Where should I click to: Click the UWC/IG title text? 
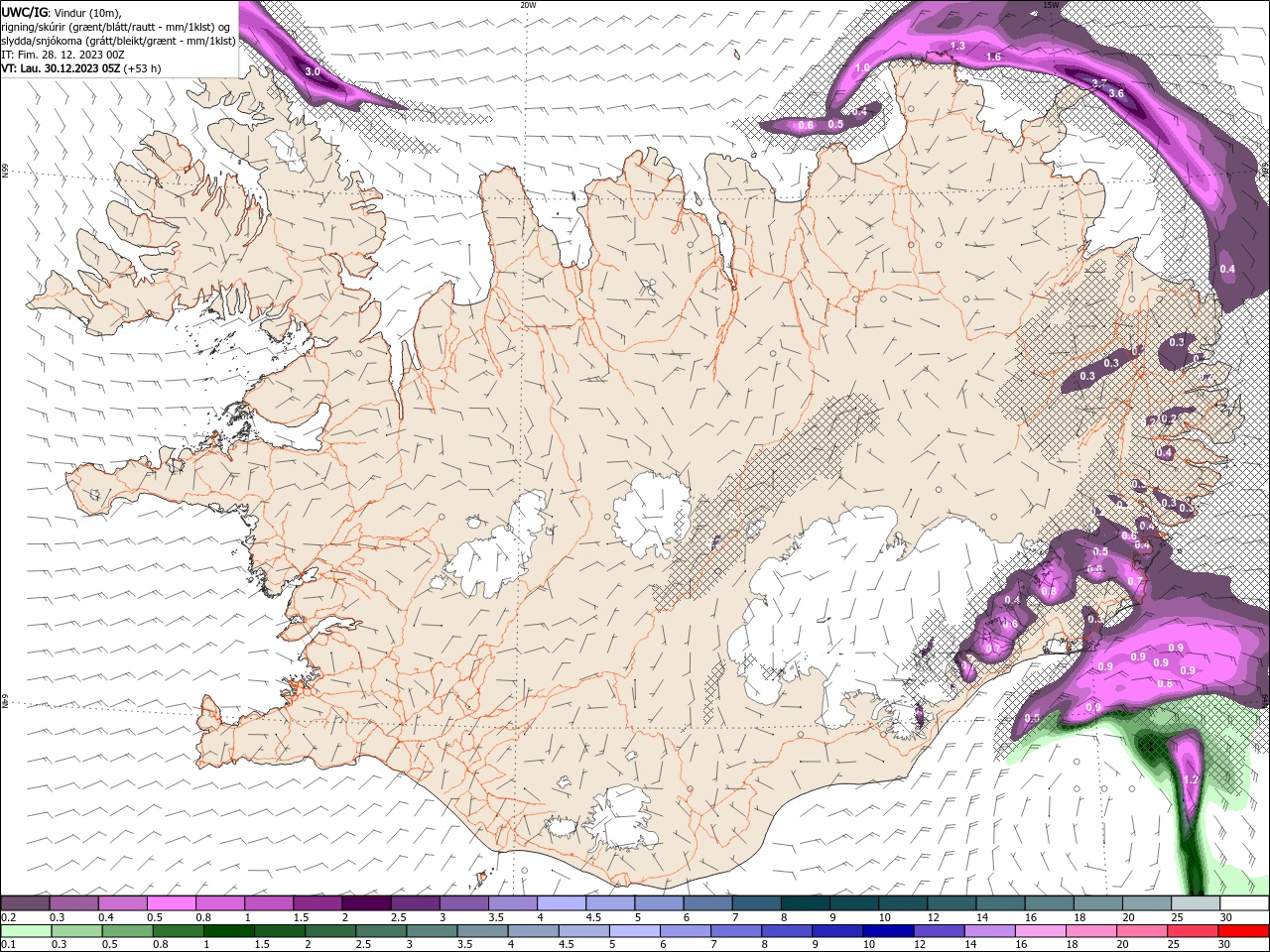coord(24,12)
